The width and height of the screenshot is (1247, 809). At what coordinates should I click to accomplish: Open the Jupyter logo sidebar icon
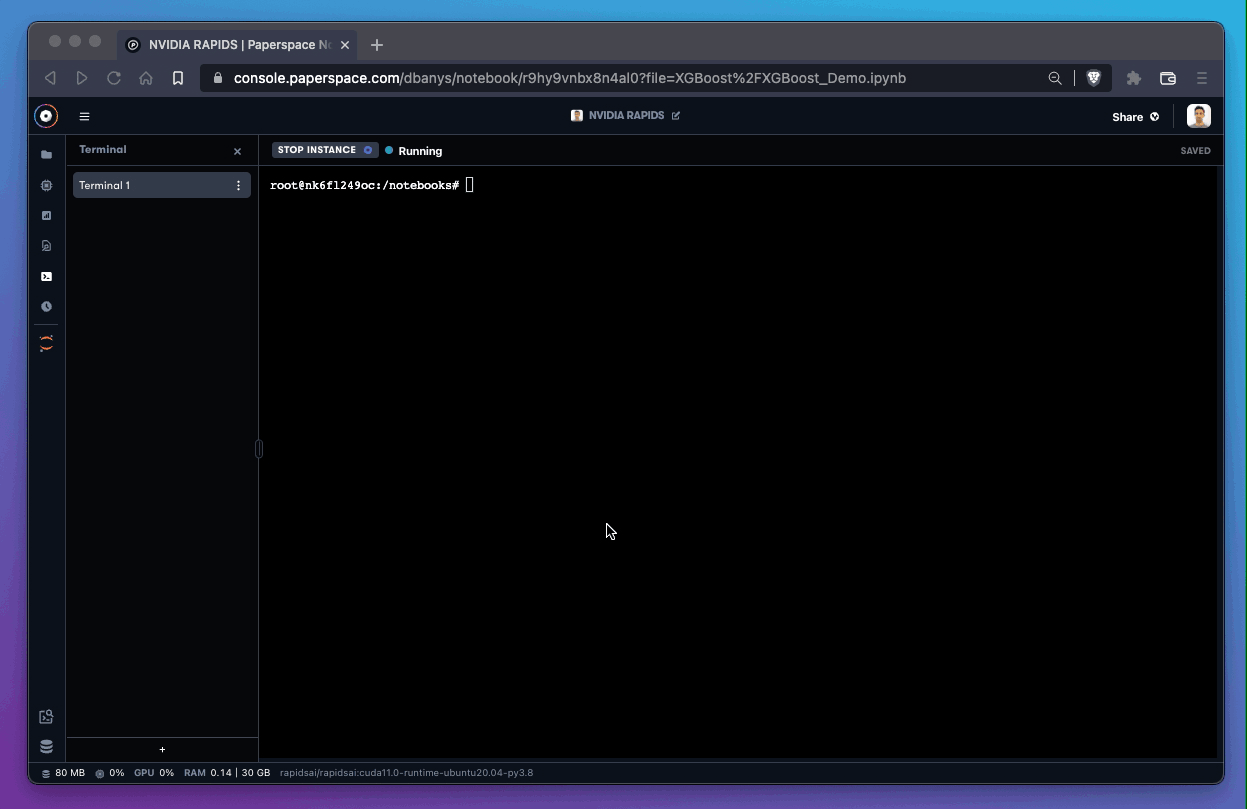(x=46, y=343)
